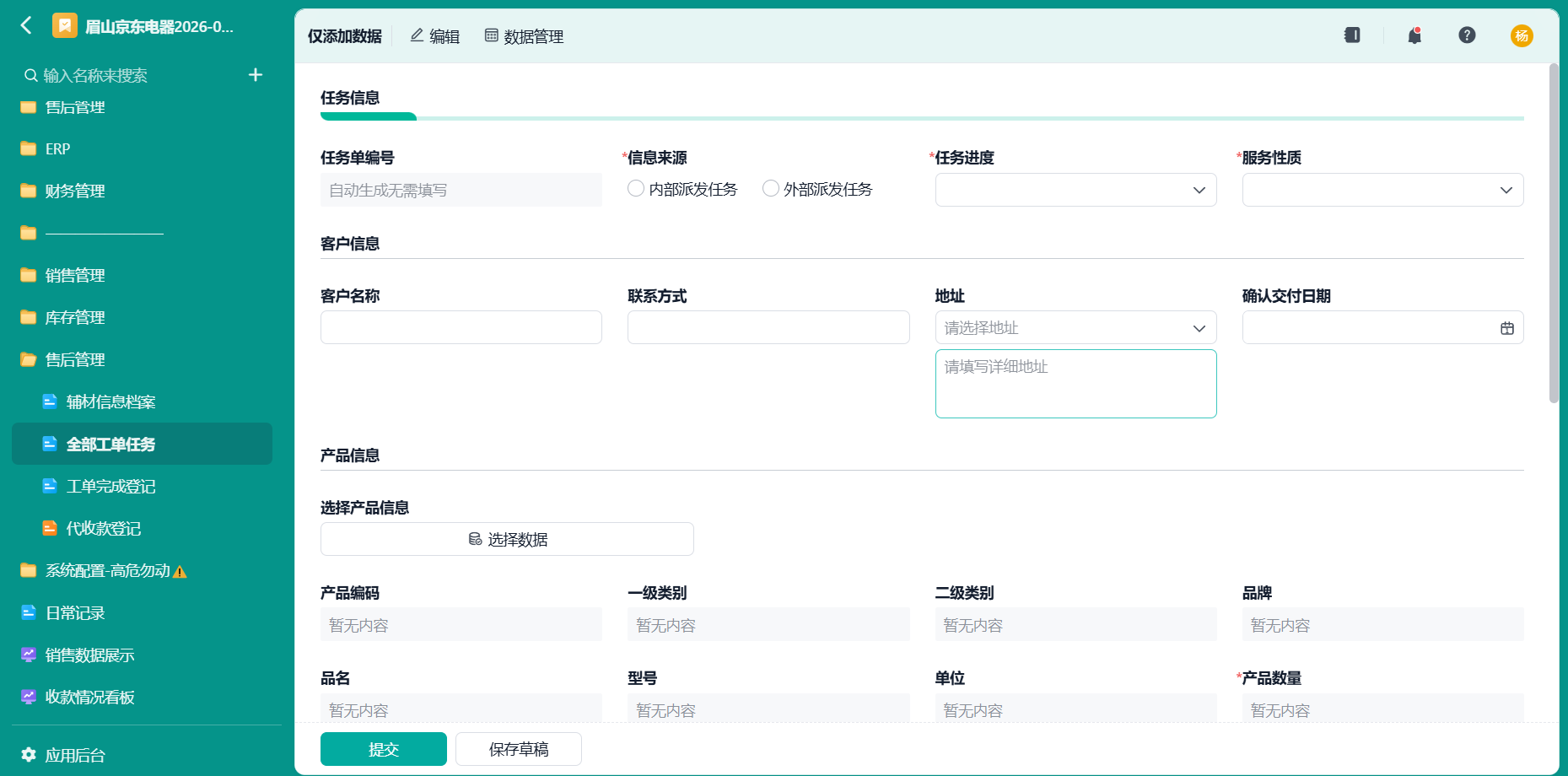The height and width of the screenshot is (776, 1568).
Task: Focus the 请填写详细地址 text area
Action: pos(1075,384)
